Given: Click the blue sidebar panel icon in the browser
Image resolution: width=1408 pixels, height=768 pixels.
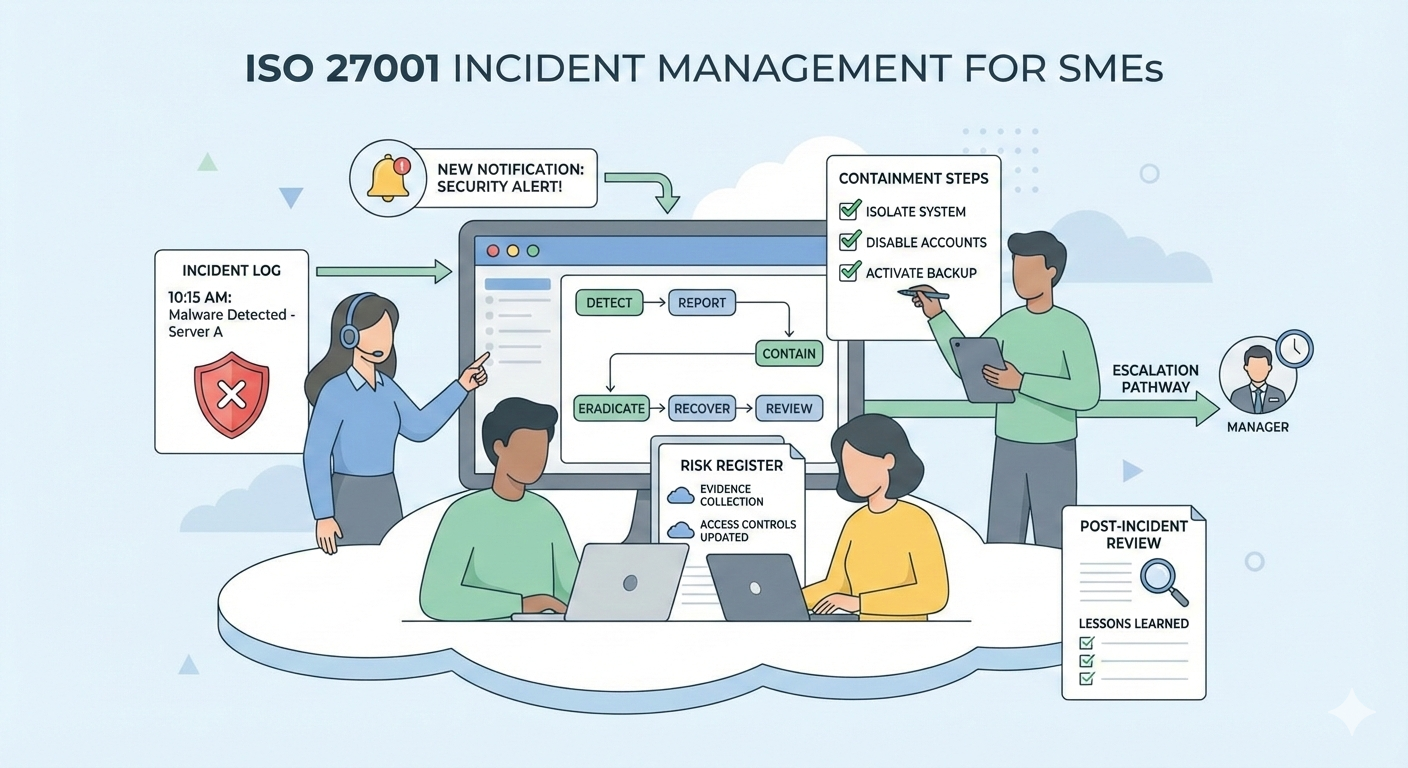Looking at the screenshot, I should [x=516, y=284].
